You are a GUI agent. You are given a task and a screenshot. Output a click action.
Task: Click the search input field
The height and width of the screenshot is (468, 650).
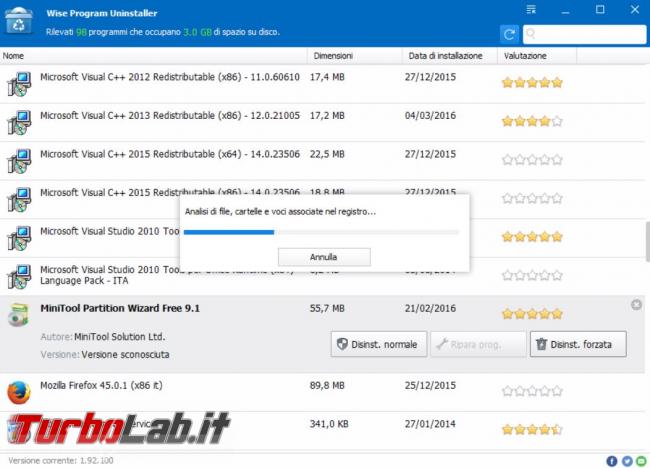point(585,34)
